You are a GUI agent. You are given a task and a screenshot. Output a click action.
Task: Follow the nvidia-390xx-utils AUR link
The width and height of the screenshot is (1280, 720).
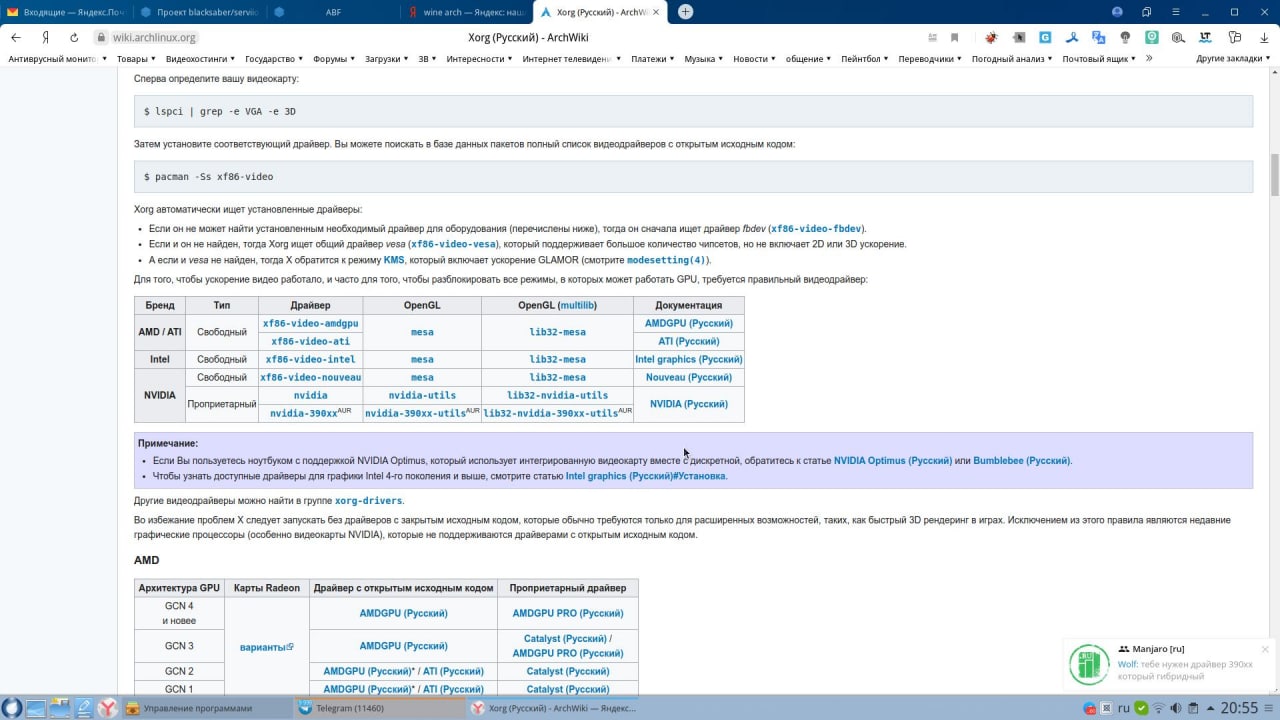point(415,413)
